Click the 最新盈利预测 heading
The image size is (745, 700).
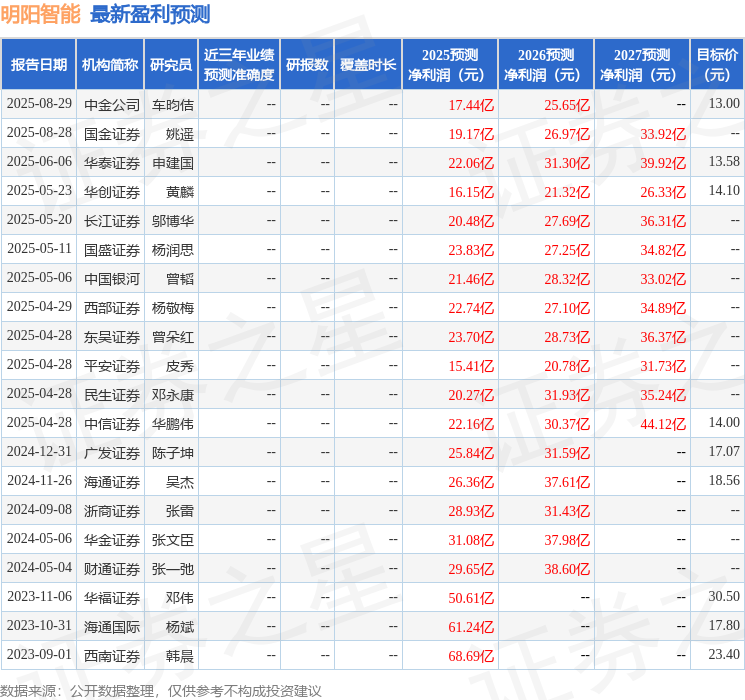150,14
